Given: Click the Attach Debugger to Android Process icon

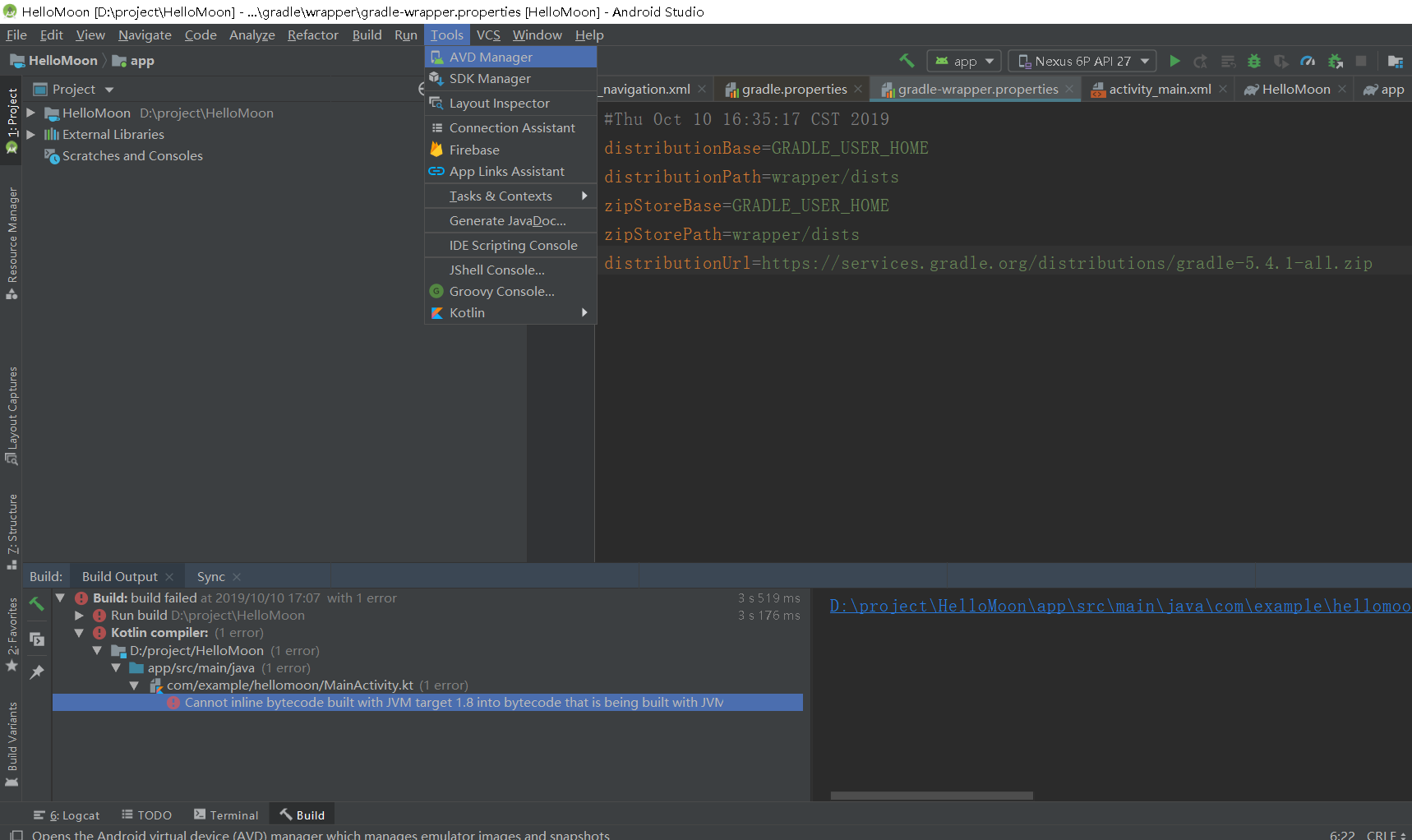Looking at the screenshot, I should pyautogui.click(x=1335, y=61).
